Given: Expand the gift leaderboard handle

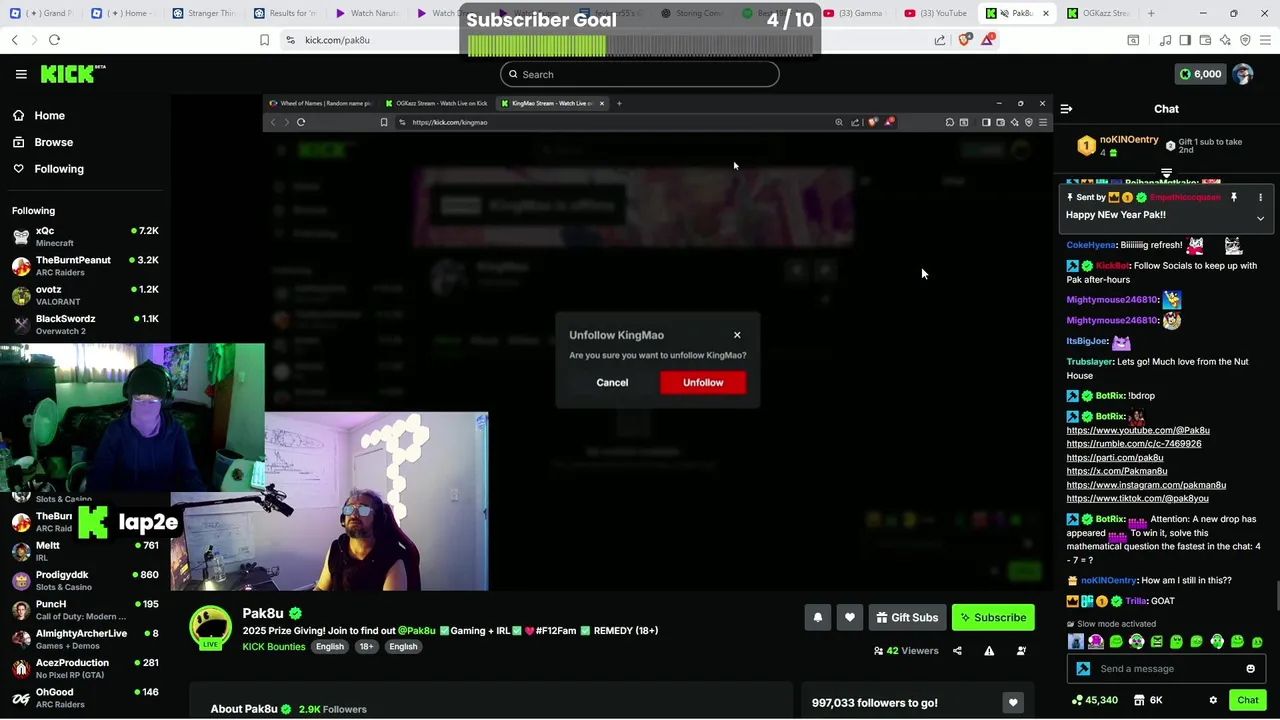Looking at the screenshot, I should pos(1166,174).
